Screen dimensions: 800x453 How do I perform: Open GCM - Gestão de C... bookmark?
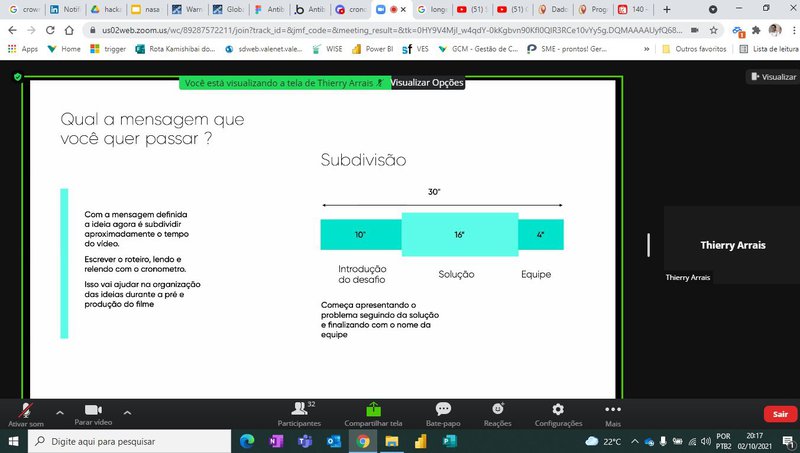tap(479, 49)
